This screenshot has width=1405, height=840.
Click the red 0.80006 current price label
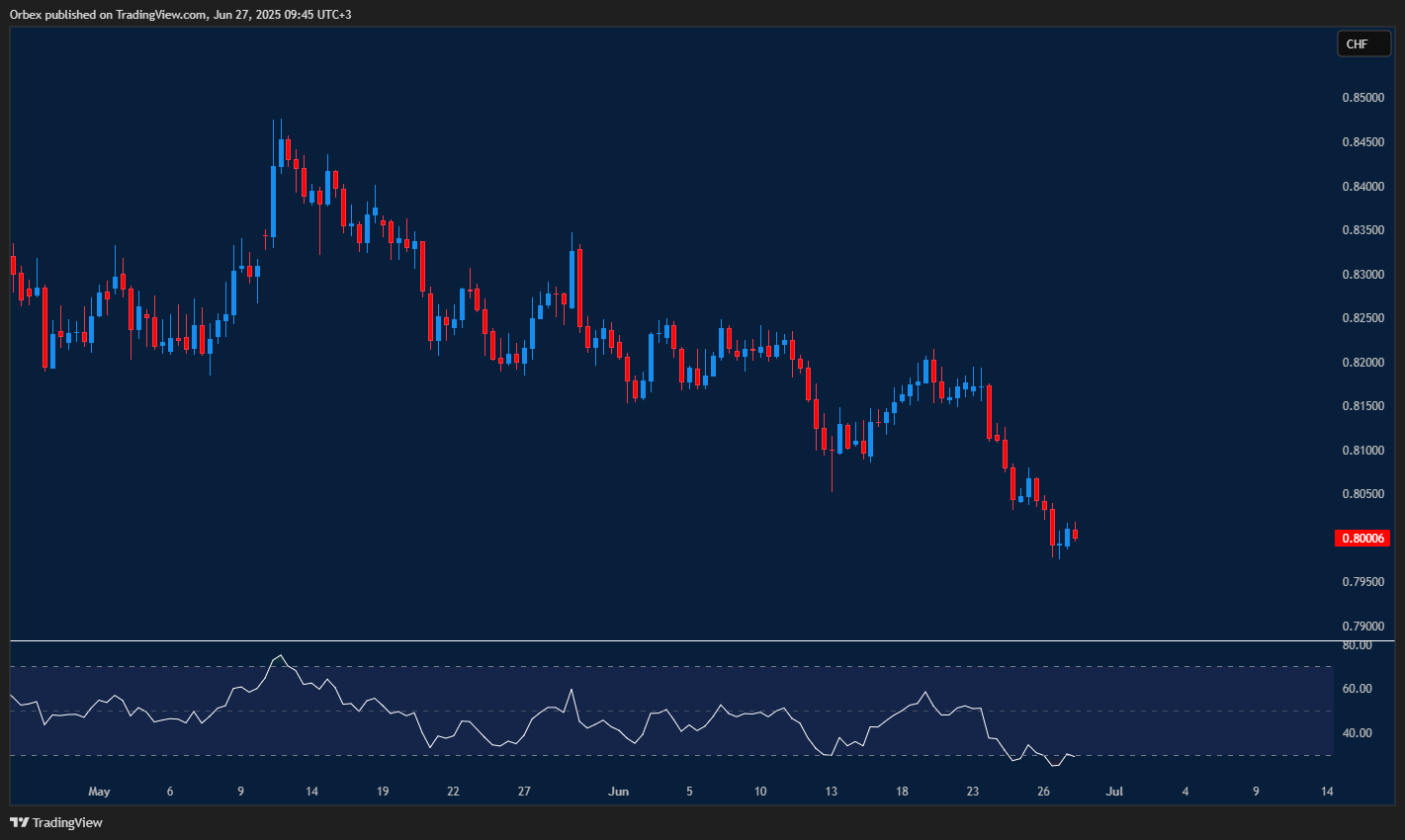[x=1362, y=538]
